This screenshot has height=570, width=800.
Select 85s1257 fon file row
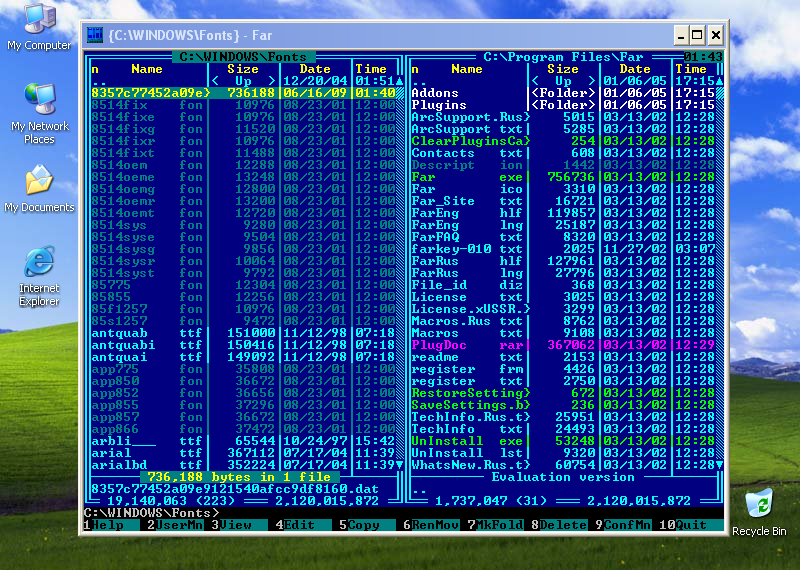point(243,321)
